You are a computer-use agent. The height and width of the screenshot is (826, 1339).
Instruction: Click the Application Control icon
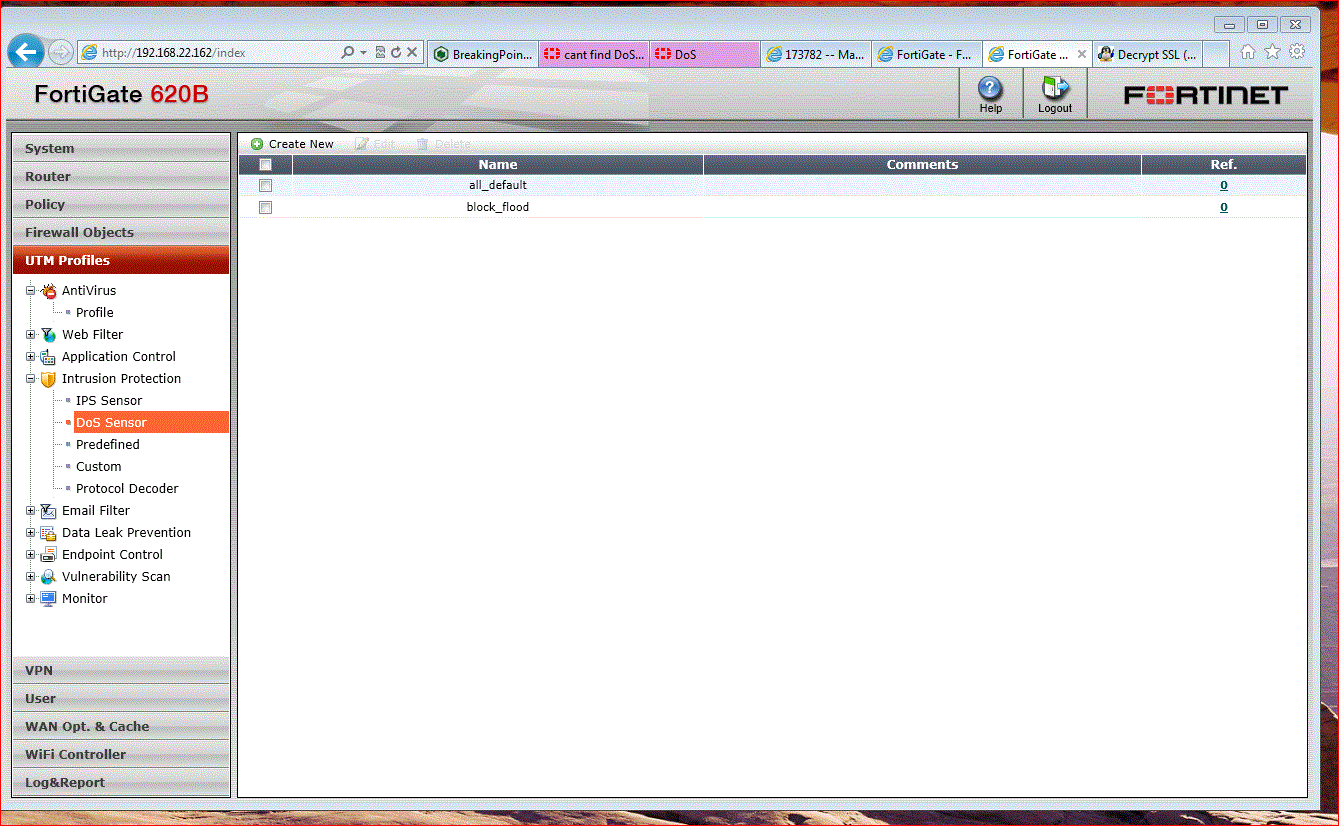48,357
